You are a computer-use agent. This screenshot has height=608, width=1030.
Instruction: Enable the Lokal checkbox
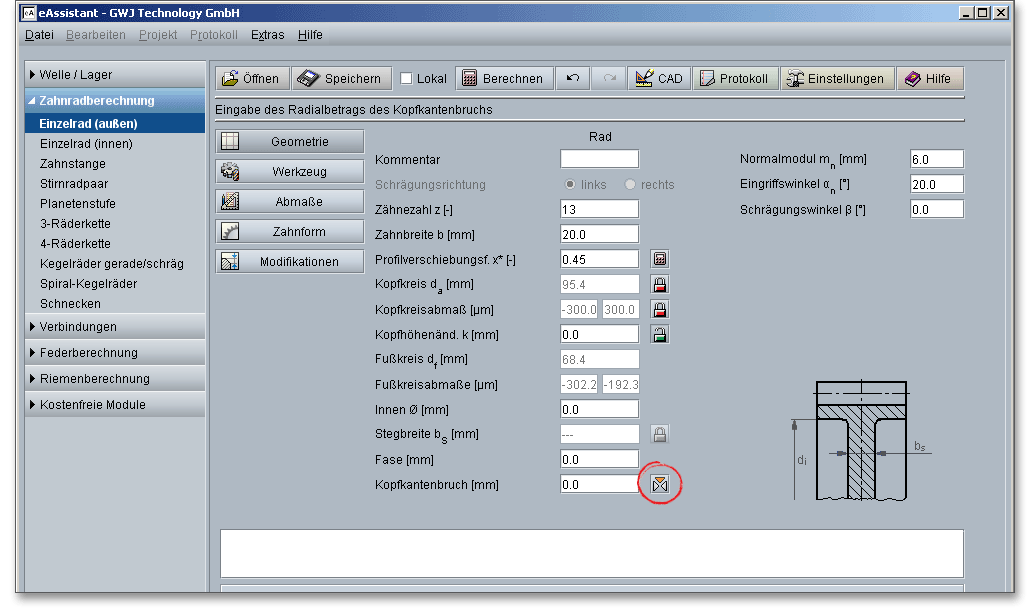tap(406, 79)
